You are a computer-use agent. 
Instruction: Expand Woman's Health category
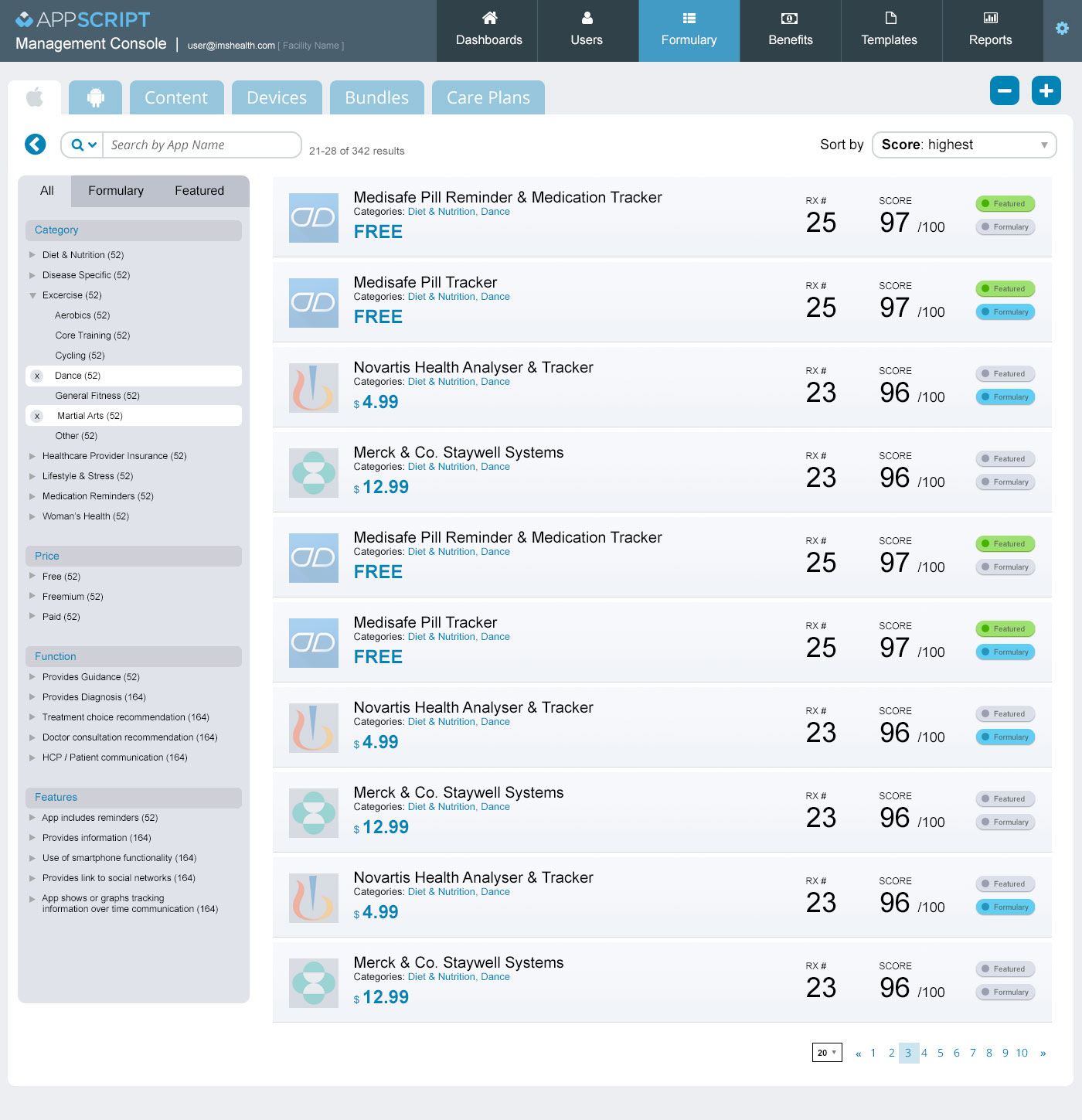point(32,516)
